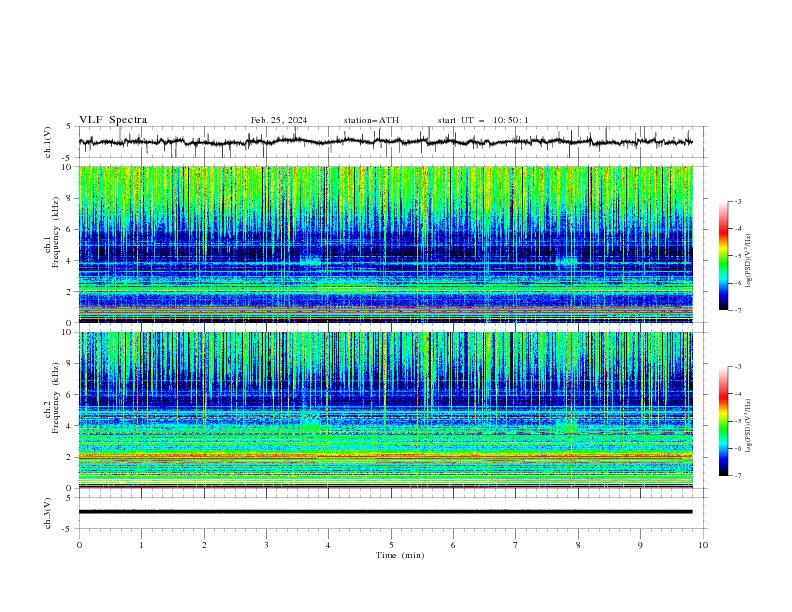The height and width of the screenshot is (612, 792).
Task: Click the "-7" label on ch.1 colorbar
Action: [x=738, y=310]
